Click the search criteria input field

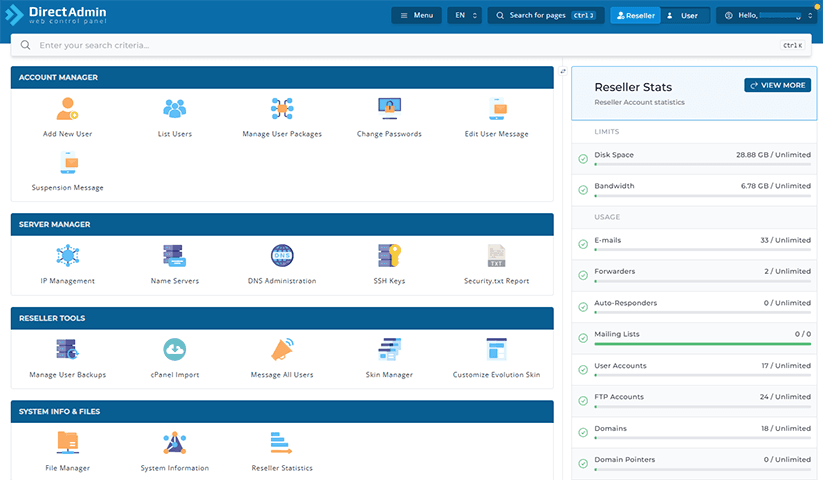coord(411,45)
